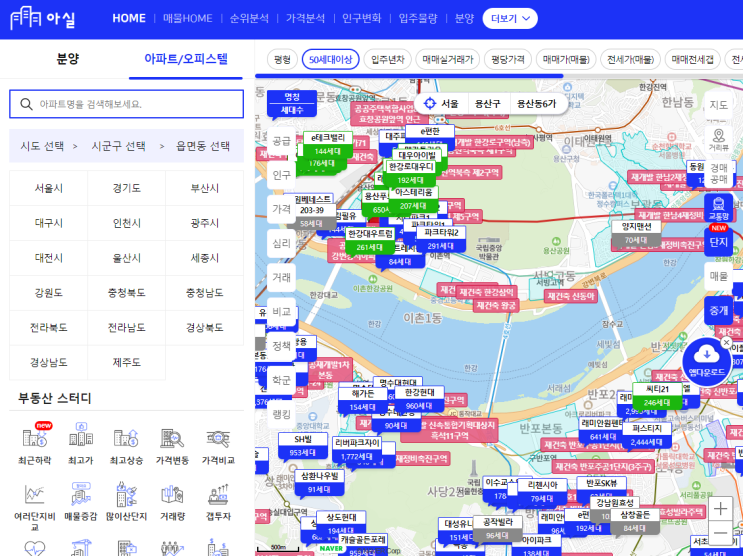
Task: Toggle the 매매전세갭 filter chip
Action: pyautogui.click(x=692, y=59)
